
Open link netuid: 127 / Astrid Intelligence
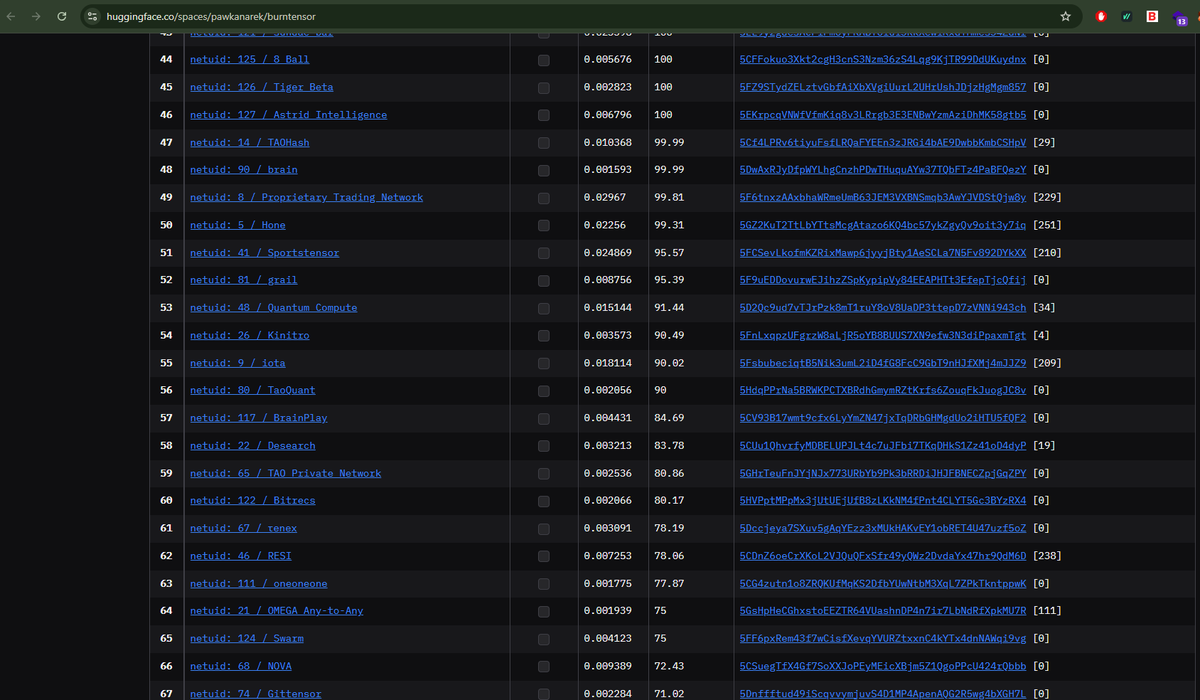point(288,115)
